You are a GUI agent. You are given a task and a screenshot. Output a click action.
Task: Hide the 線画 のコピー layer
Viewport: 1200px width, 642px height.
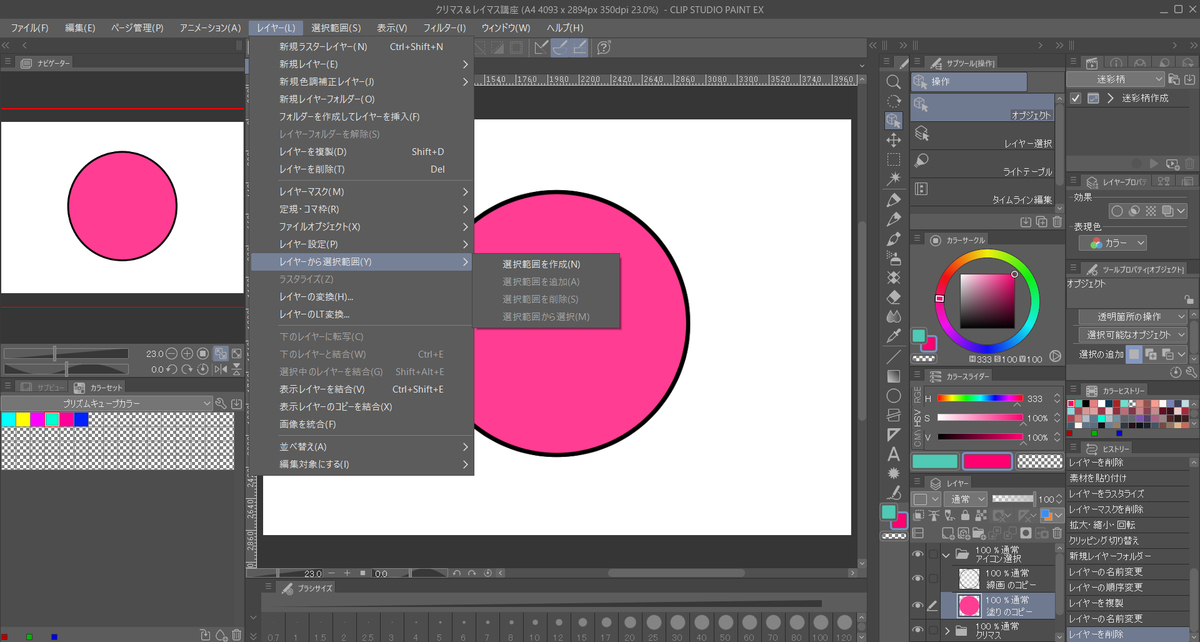coord(918,578)
